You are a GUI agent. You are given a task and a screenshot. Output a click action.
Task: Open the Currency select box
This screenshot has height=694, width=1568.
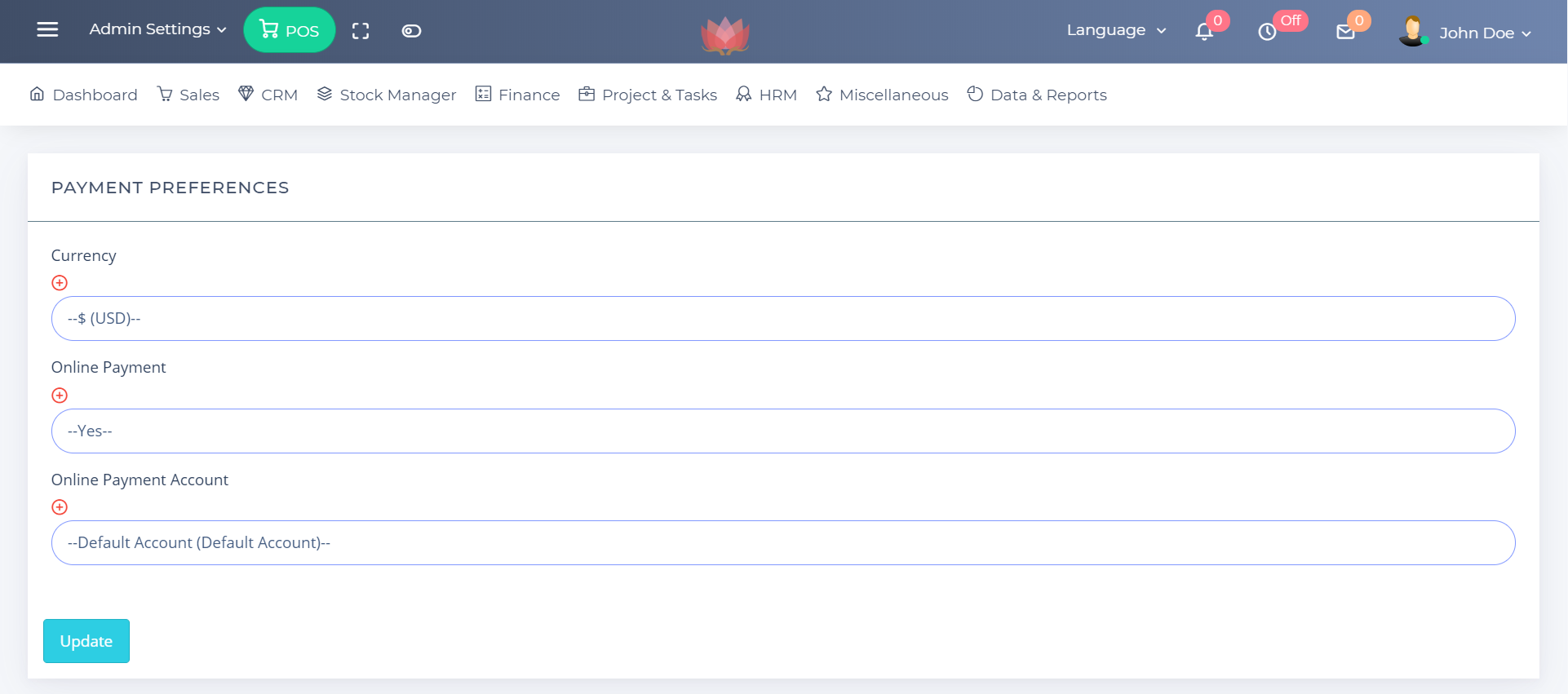pos(782,319)
